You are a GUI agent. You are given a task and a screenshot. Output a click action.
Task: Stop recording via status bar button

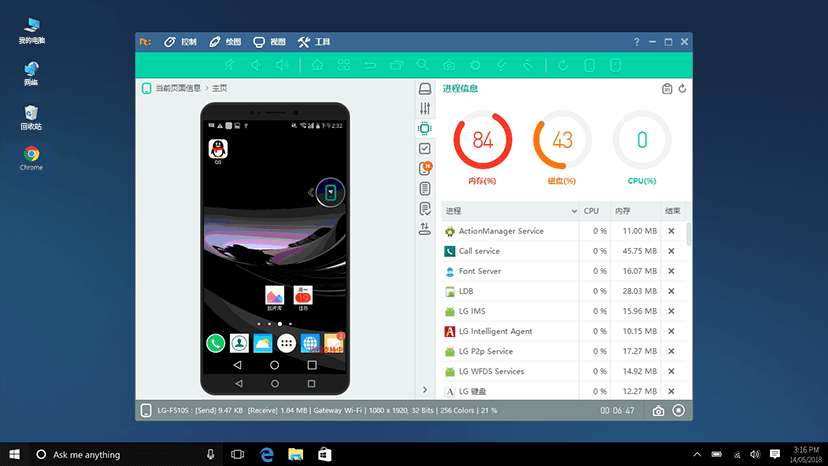click(679, 411)
